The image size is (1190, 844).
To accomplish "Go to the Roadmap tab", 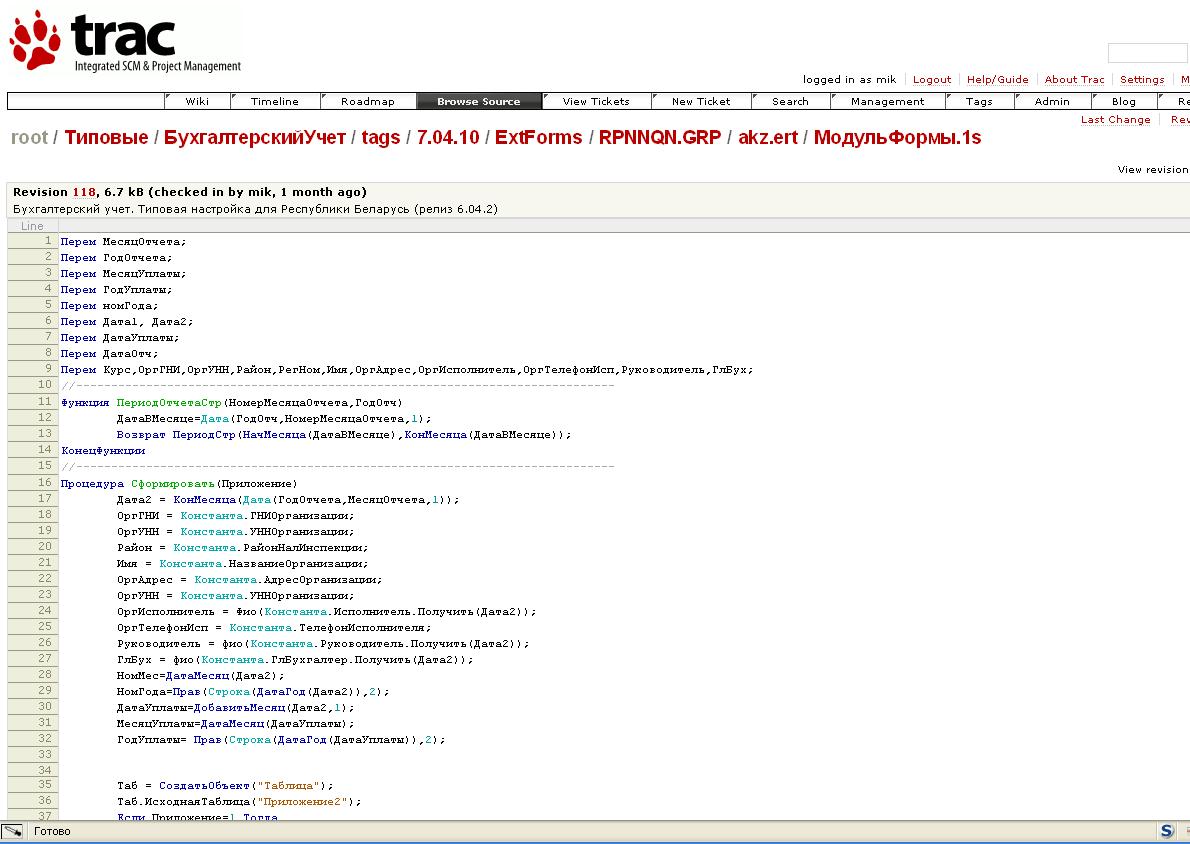I will [367, 101].
